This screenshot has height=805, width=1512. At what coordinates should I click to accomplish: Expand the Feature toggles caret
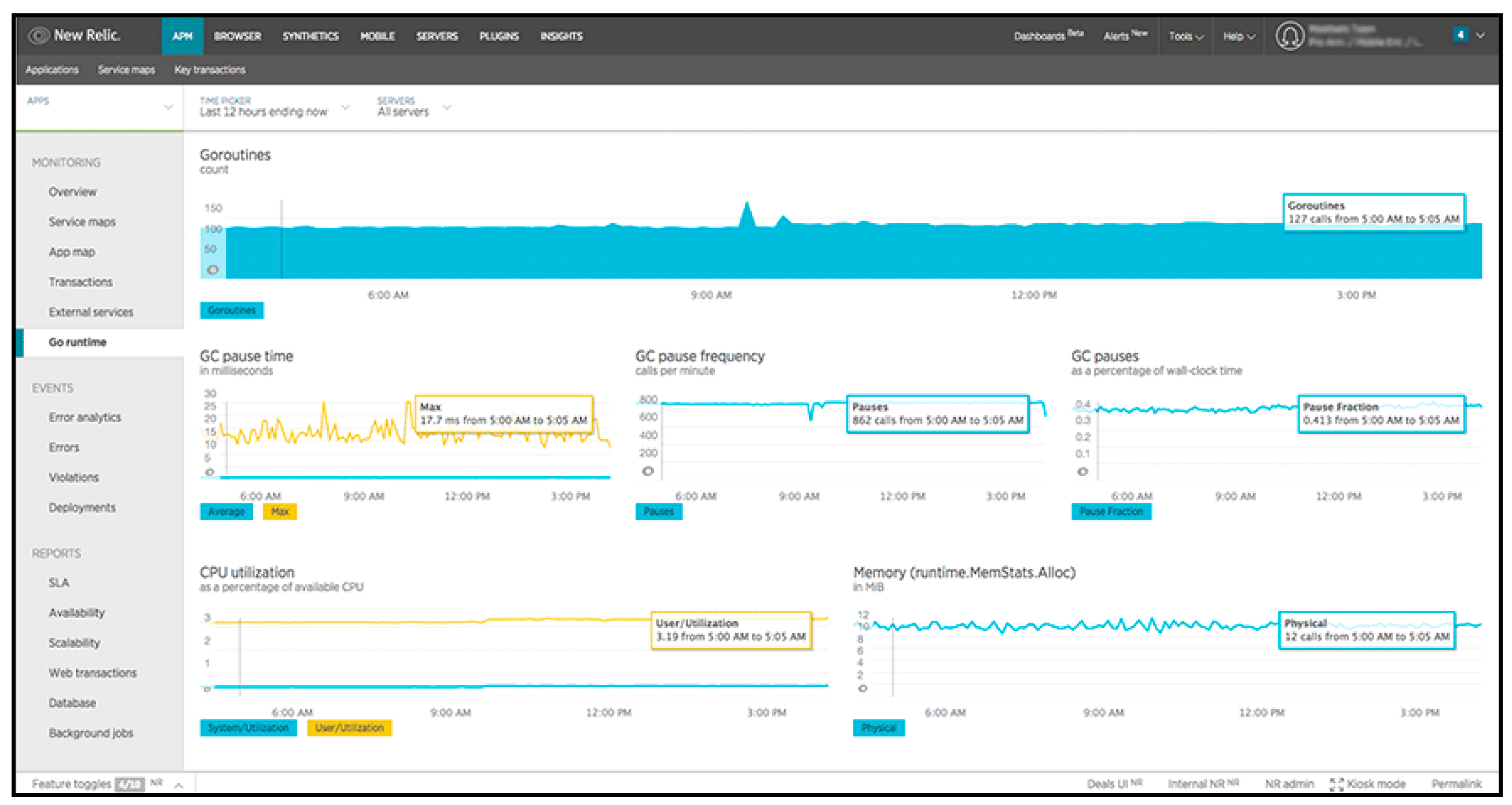tap(178, 785)
